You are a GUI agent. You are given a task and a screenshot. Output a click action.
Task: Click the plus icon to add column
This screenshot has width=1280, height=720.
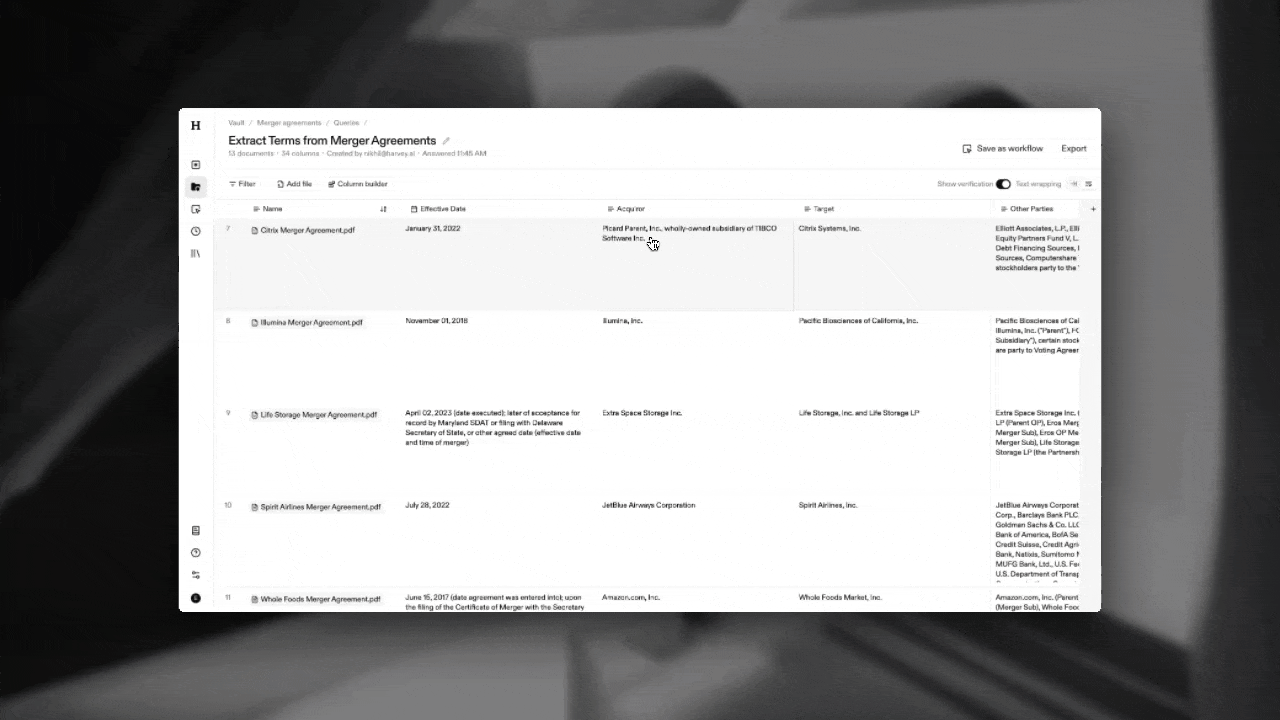[x=1092, y=209]
